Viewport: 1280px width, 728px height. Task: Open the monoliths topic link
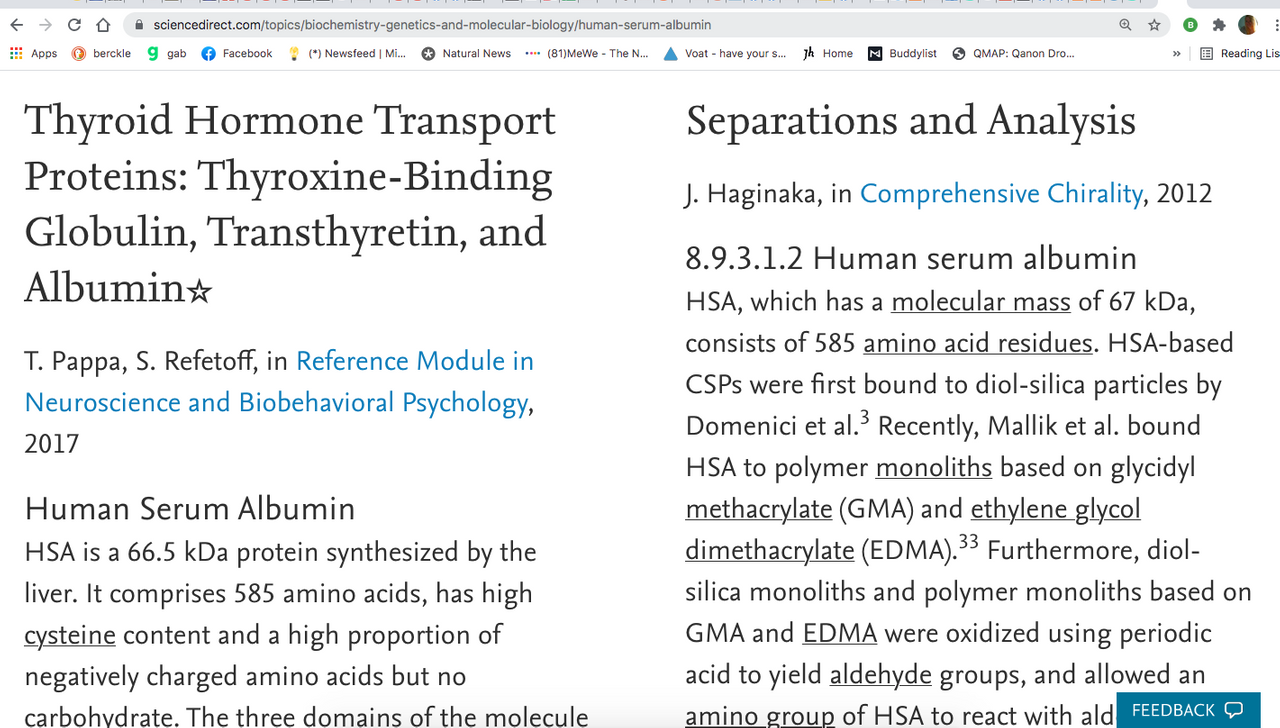[x=934, y=467]
